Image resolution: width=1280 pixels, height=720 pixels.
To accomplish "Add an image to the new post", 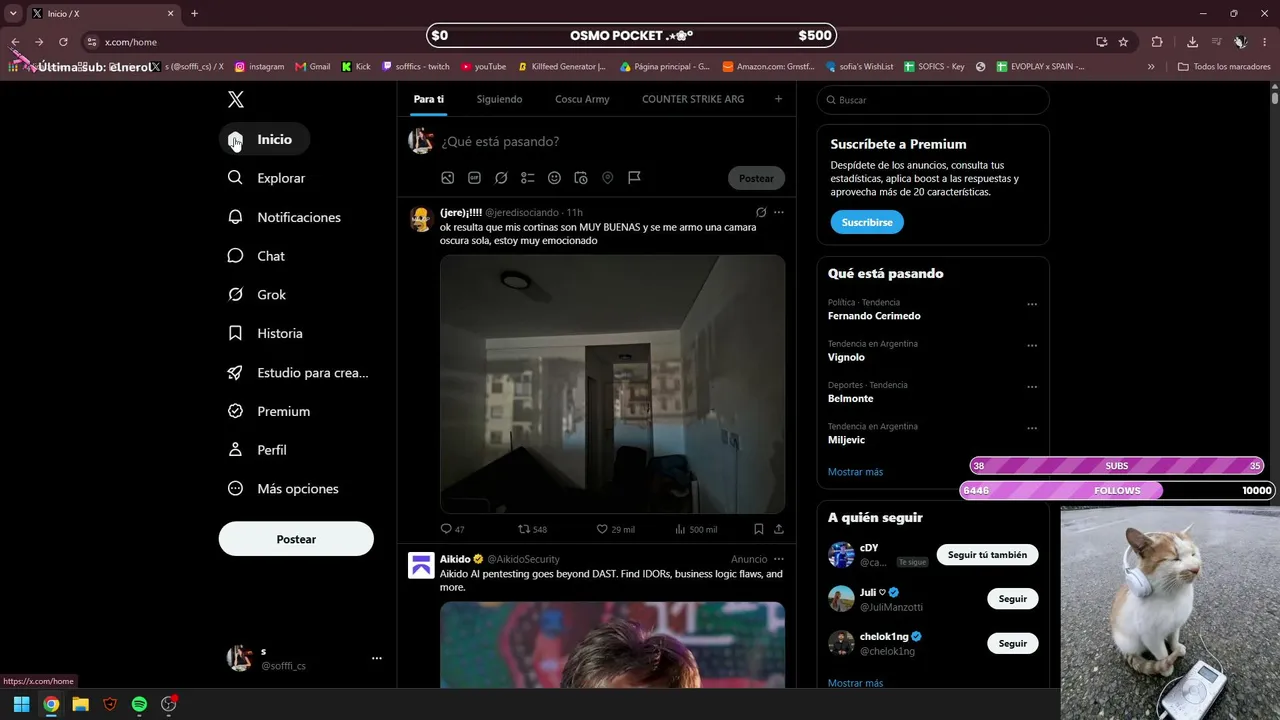I will tap(448, 178).
